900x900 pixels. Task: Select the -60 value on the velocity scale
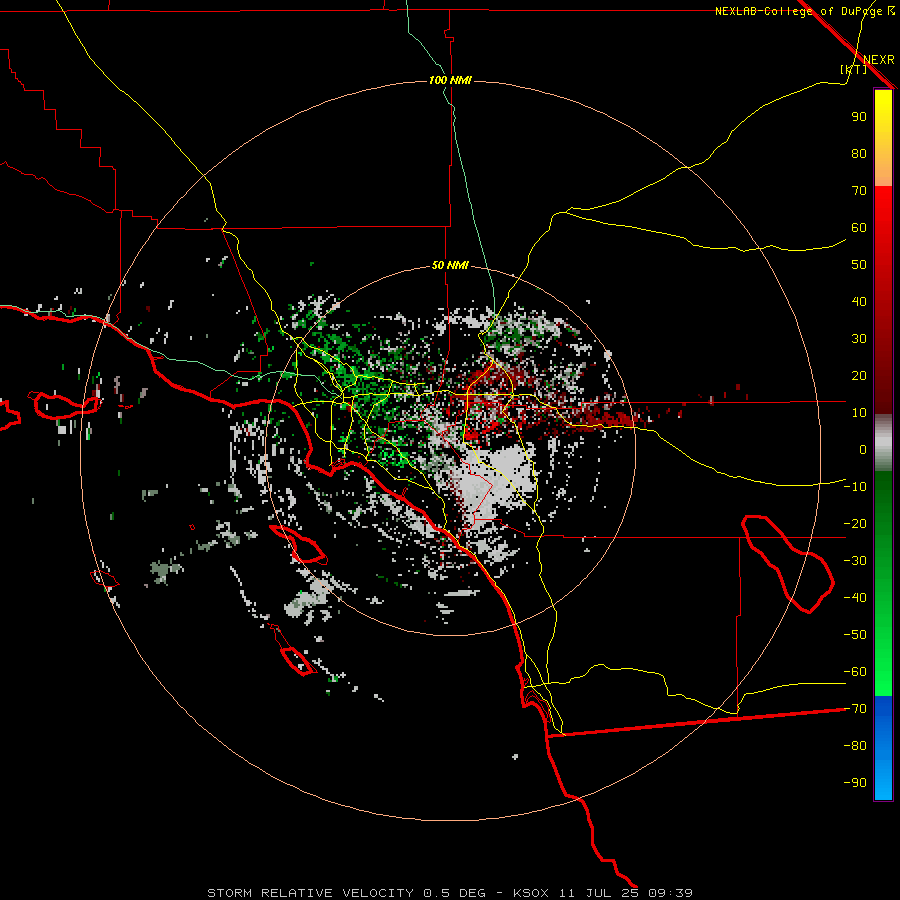tap(855, 672)
